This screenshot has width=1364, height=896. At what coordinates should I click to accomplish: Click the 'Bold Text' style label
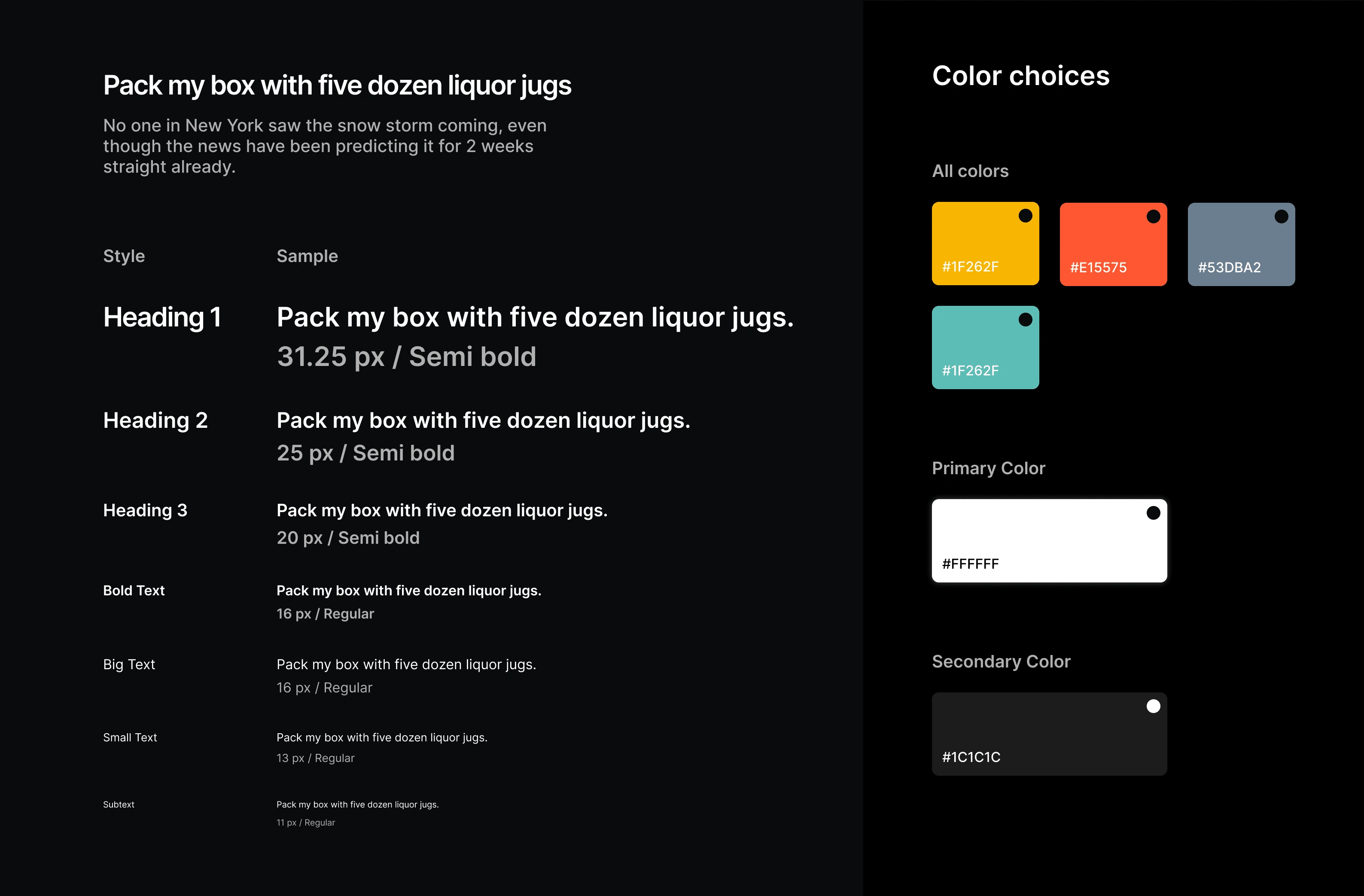click(134, 591)
